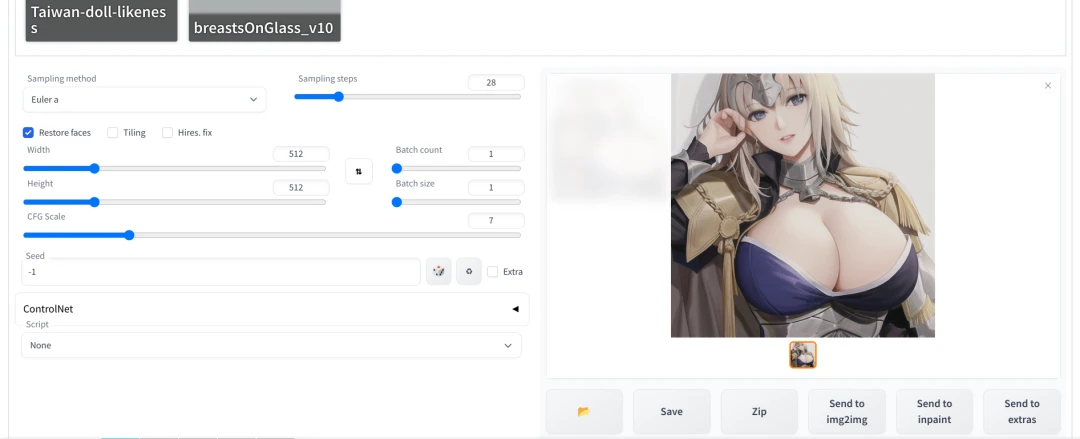This screenshot has width=1080, height=439.
Task: Click the CFG Scale slider
Action: [272, 235]
